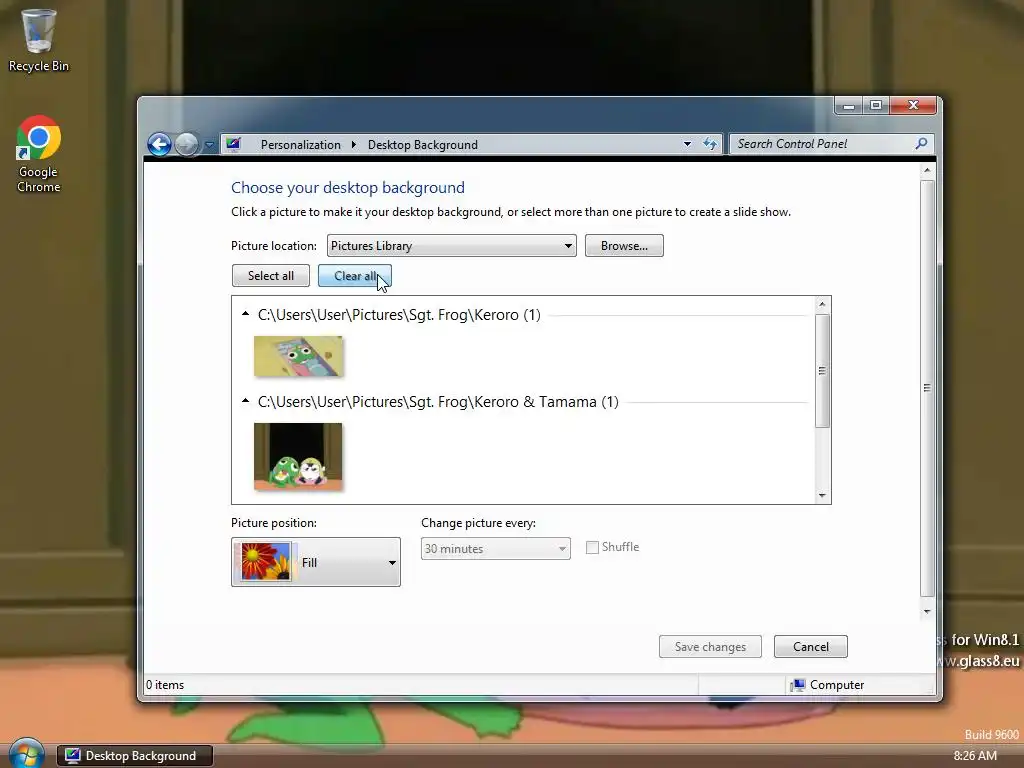Click the window scroll down arrow
Viewport: 1024px width, 768px height.
(927, 612)
